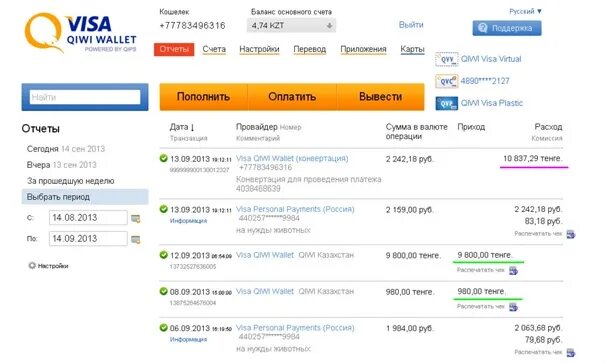Click the Расход column header
Image resolution: width=604 pixels, height=363 pixels.
click(548, 127)
